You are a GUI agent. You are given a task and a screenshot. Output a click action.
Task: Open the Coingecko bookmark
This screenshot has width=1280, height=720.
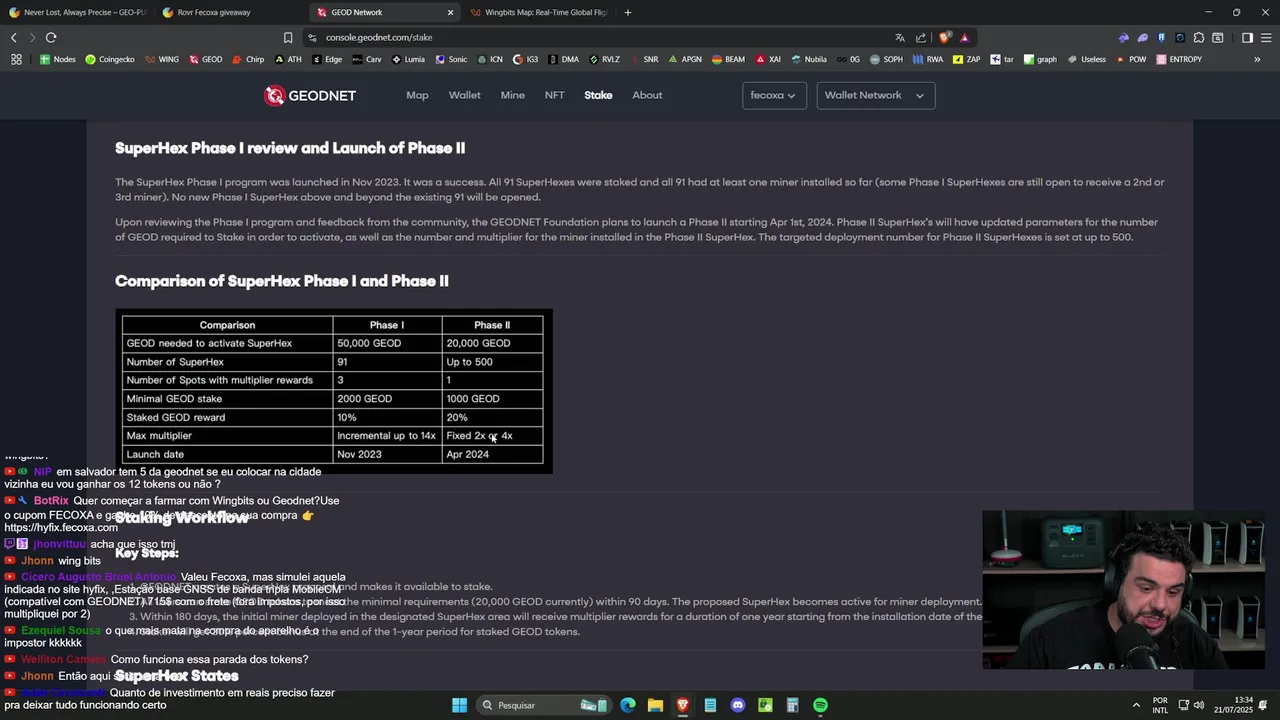point(110,59)
